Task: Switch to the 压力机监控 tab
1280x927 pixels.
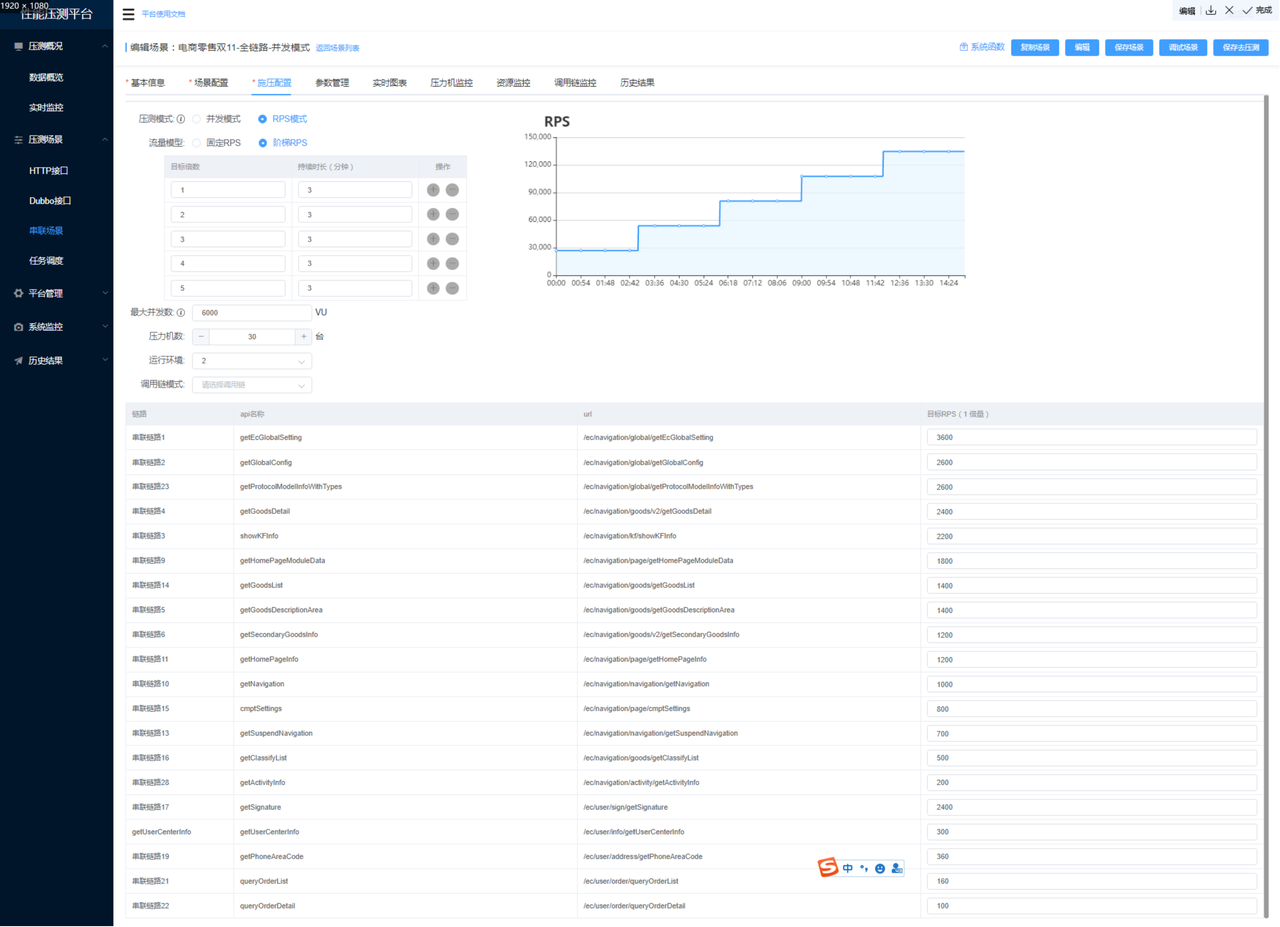Action: tap(452, 83)
